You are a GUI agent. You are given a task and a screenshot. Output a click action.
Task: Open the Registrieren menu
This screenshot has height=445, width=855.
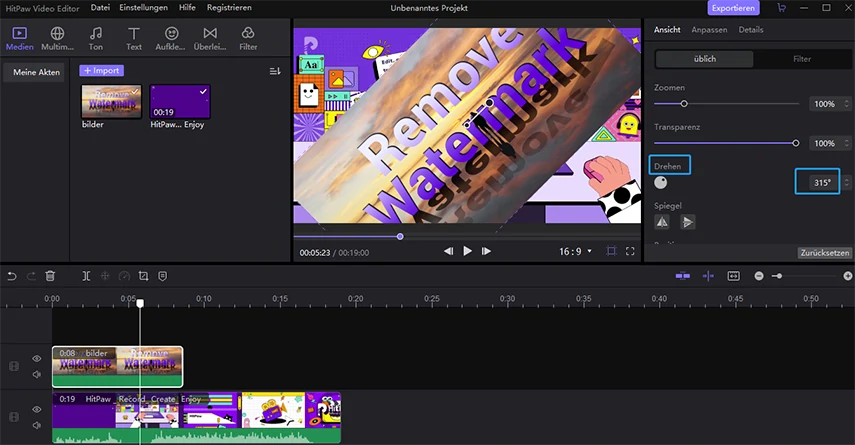229,8
